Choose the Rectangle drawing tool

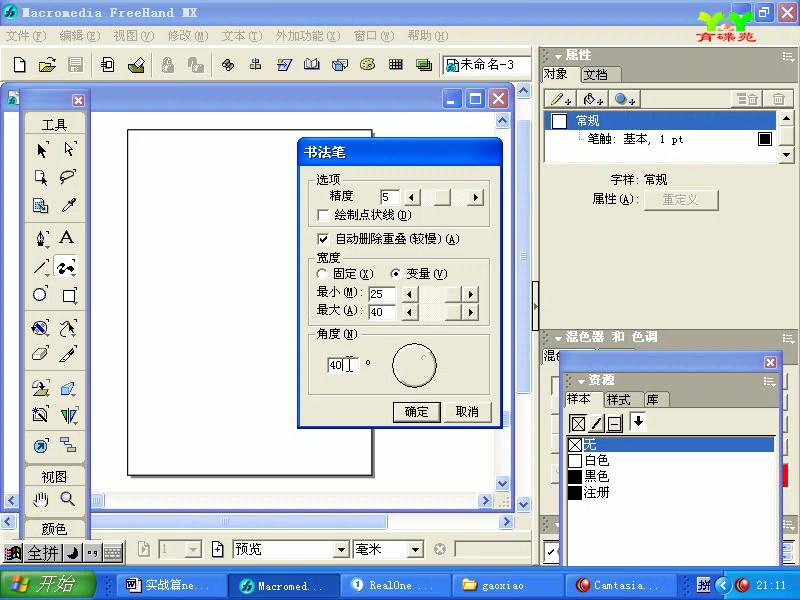coord(69,295)
